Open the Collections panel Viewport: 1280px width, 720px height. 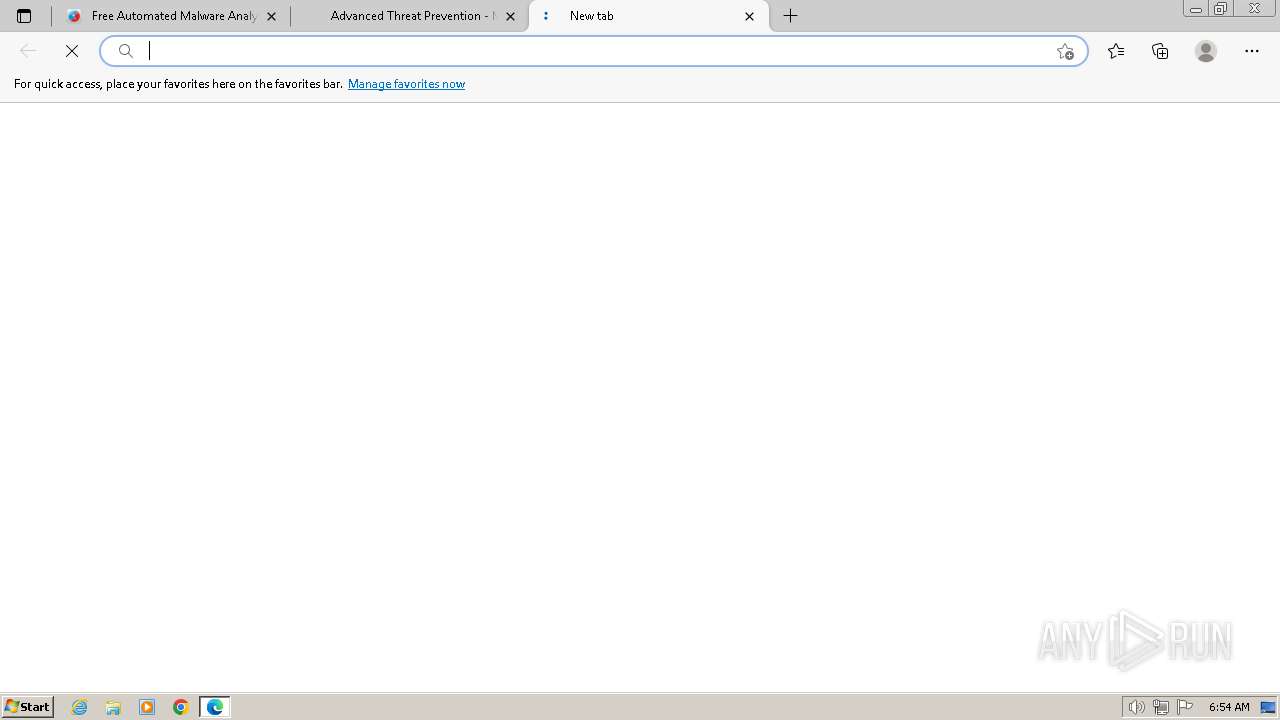pyautogui.click(x=1160, y=51)
